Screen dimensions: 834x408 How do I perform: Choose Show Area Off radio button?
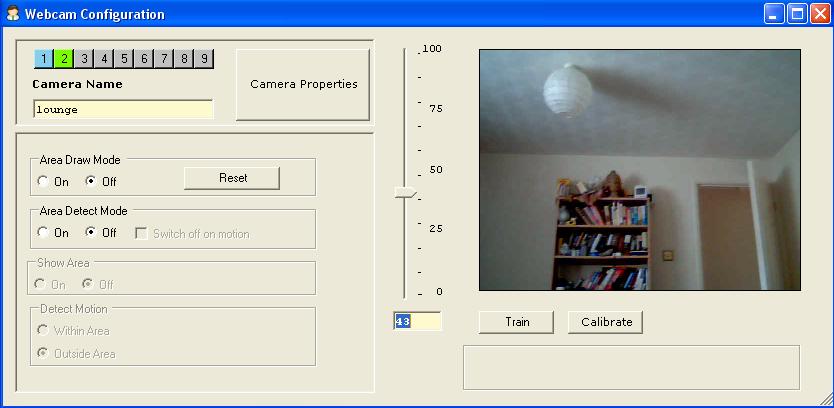(87, 284)
